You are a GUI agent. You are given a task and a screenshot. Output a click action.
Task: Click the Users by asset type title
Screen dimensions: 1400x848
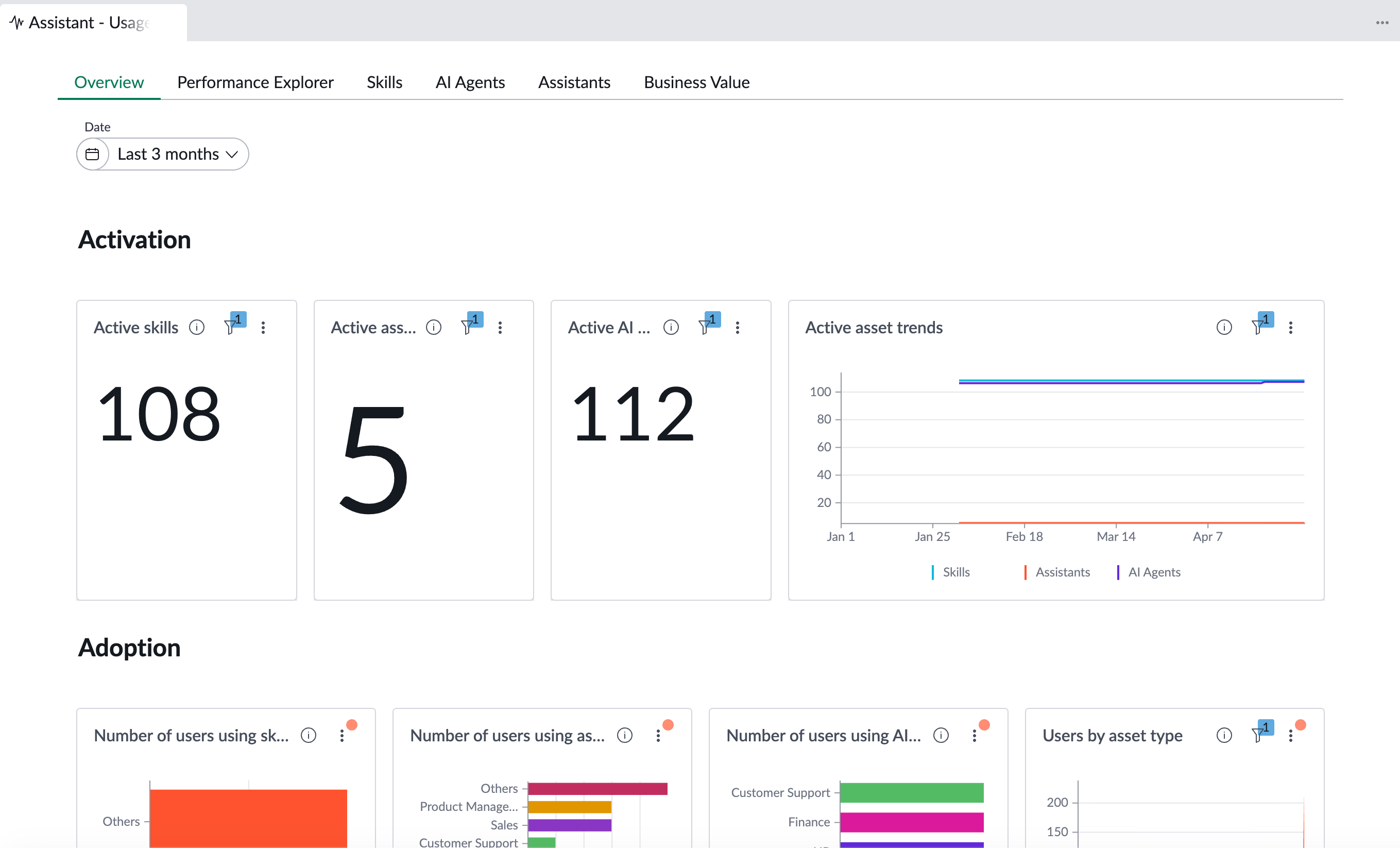pos(1112,736)
